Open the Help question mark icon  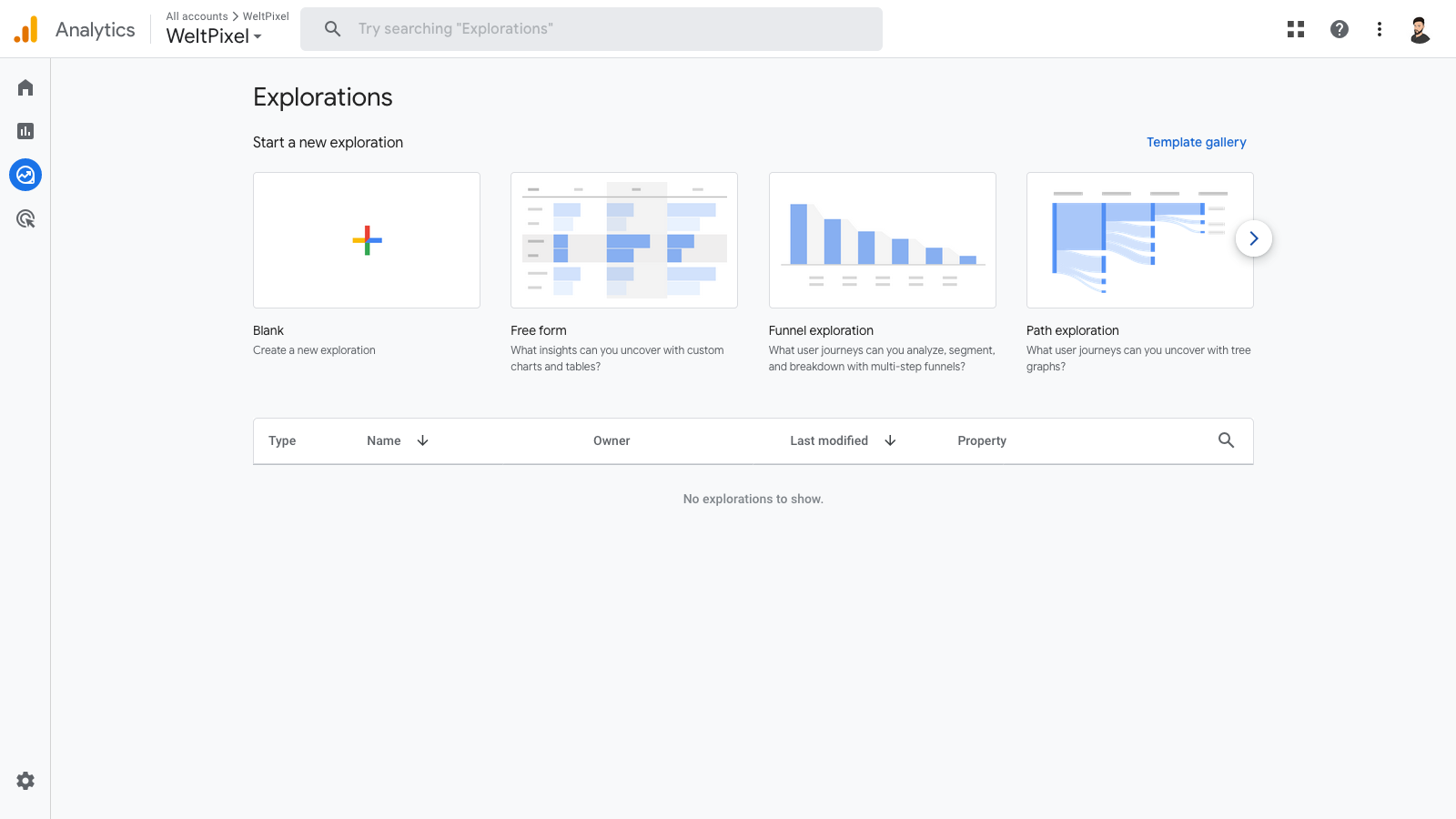tap(1340, 29)
